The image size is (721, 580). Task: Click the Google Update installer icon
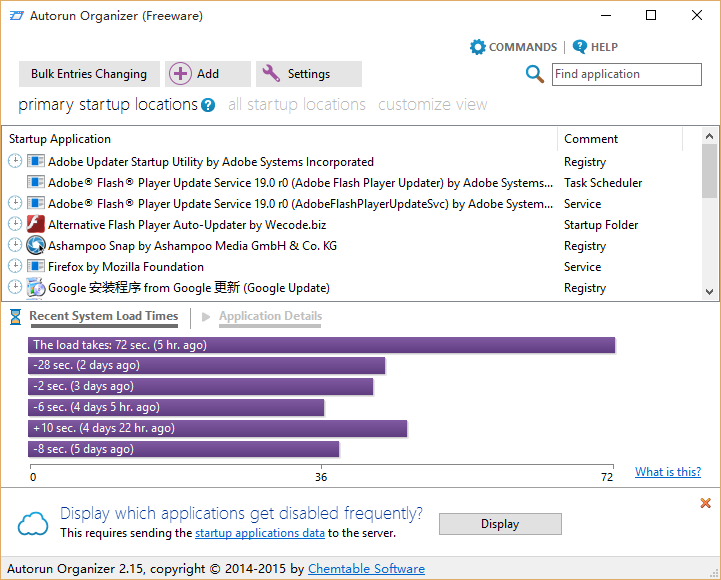pos(36,288)
